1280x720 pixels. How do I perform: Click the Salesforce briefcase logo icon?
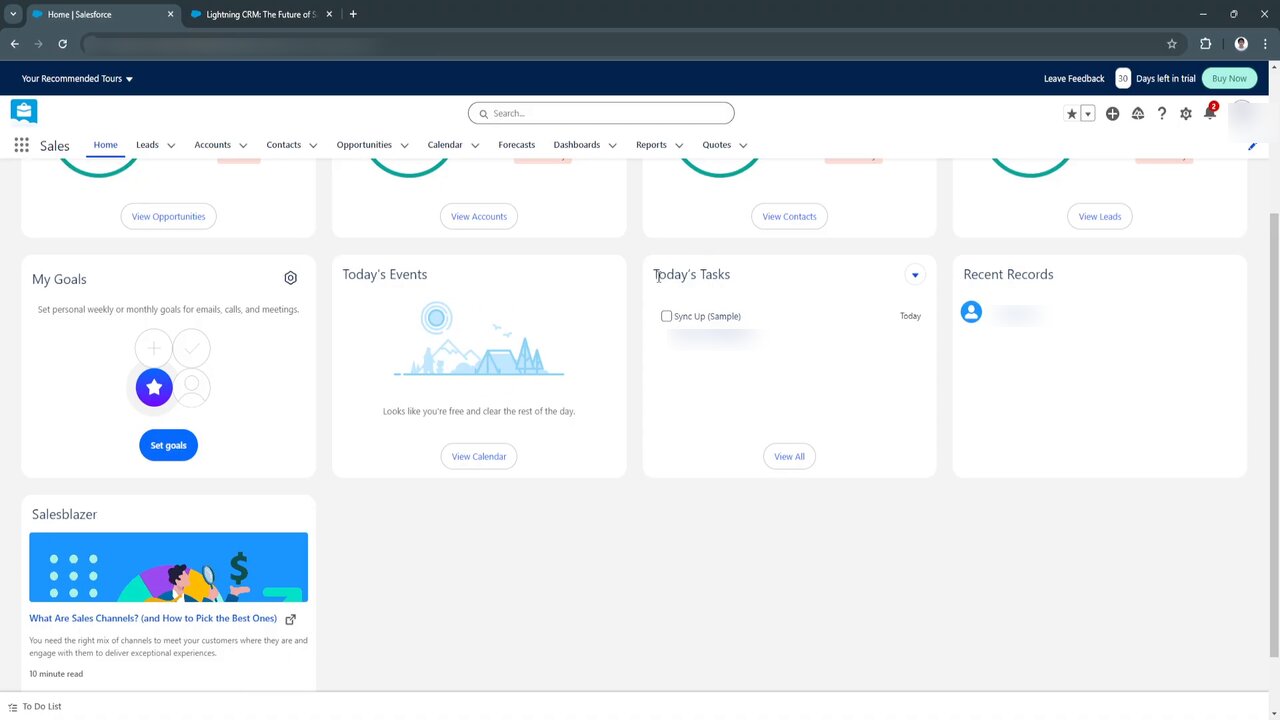coord(24,111)
